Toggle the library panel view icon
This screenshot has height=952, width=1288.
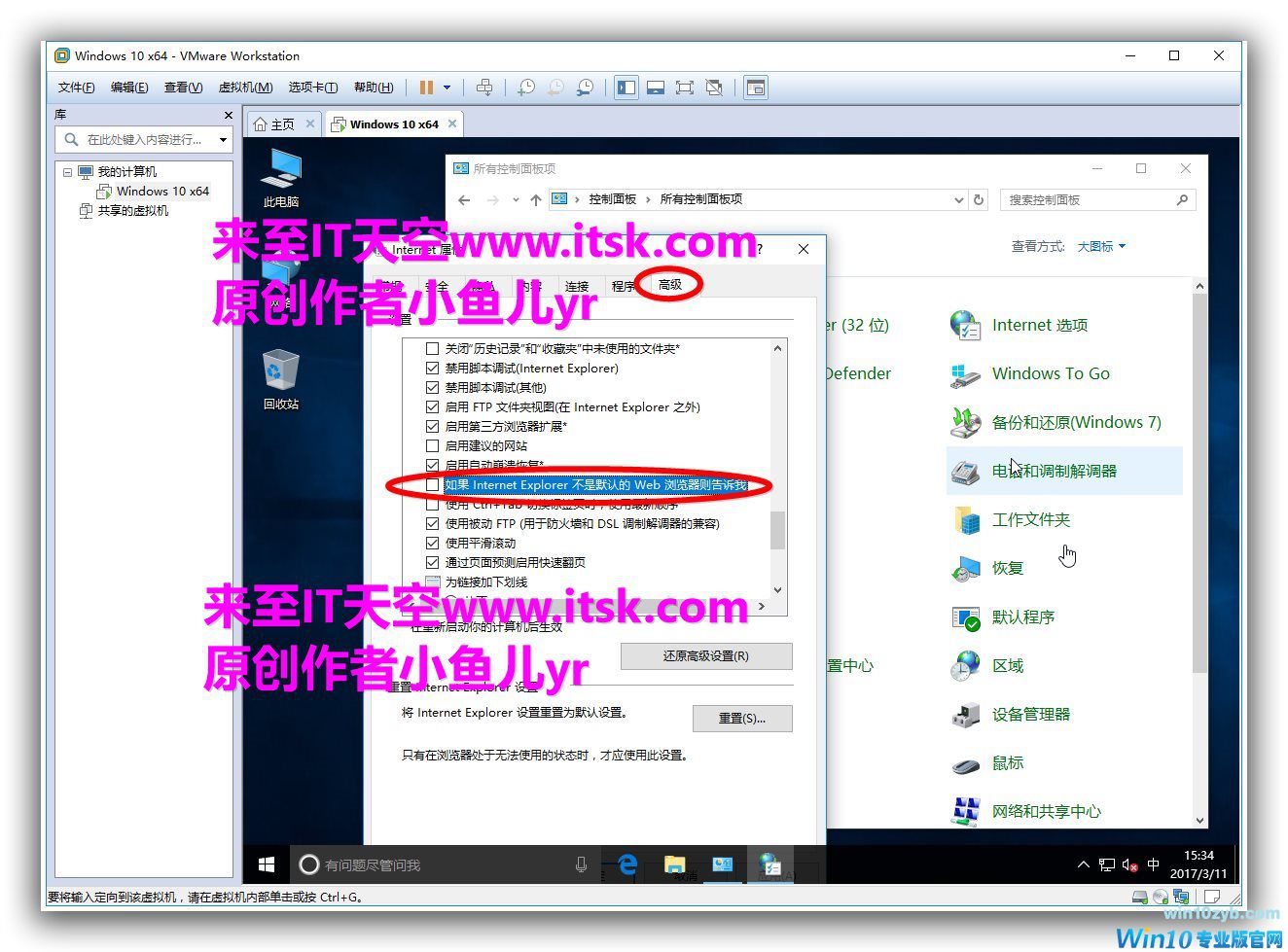626,88
